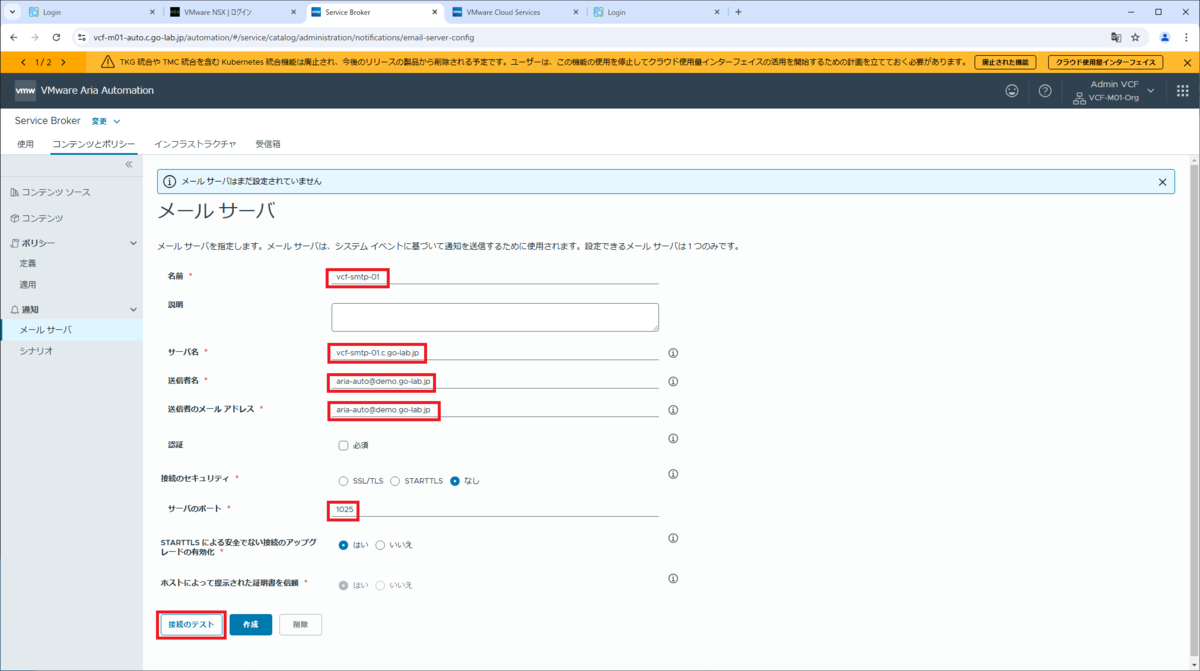Click the 廃止された機能 banner button

click(1005, 62)
